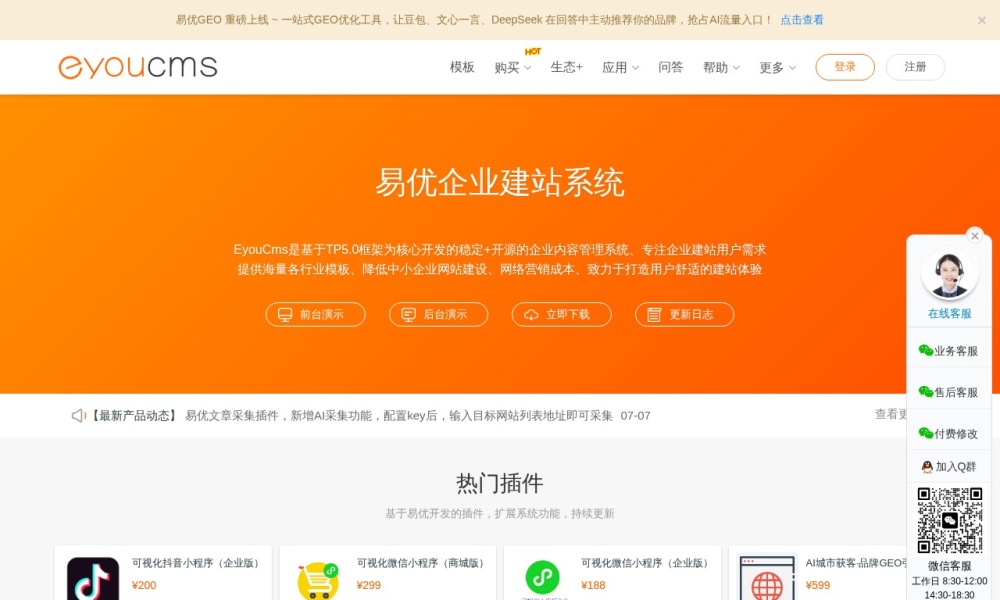
Task: Click the 业务客服 WeChat entry
Action: pos(948,351)
